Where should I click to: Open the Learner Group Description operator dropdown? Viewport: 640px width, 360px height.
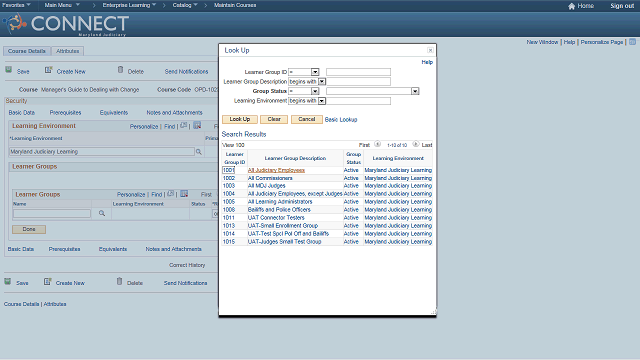tap(322, 82)
